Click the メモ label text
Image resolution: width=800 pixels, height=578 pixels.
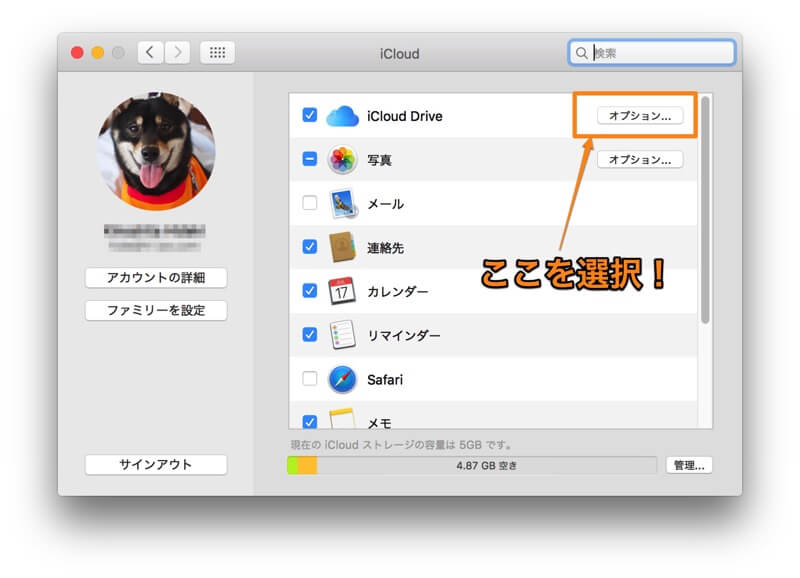(379, 423)
